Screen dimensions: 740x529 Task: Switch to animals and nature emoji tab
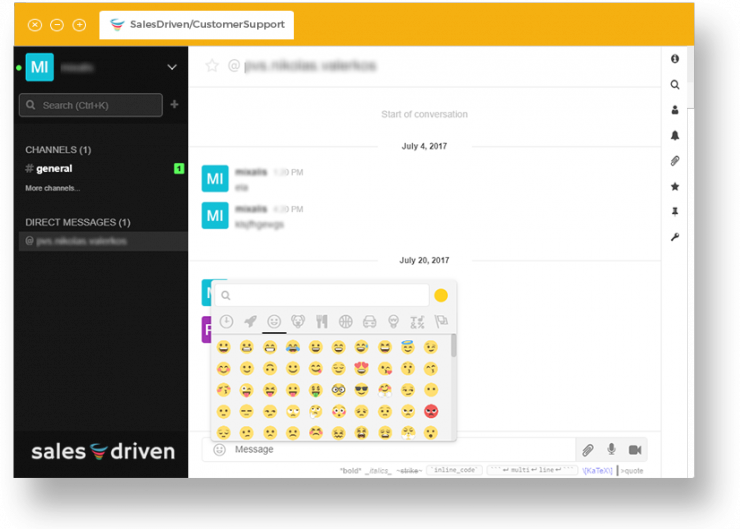(x=298, y=322)
